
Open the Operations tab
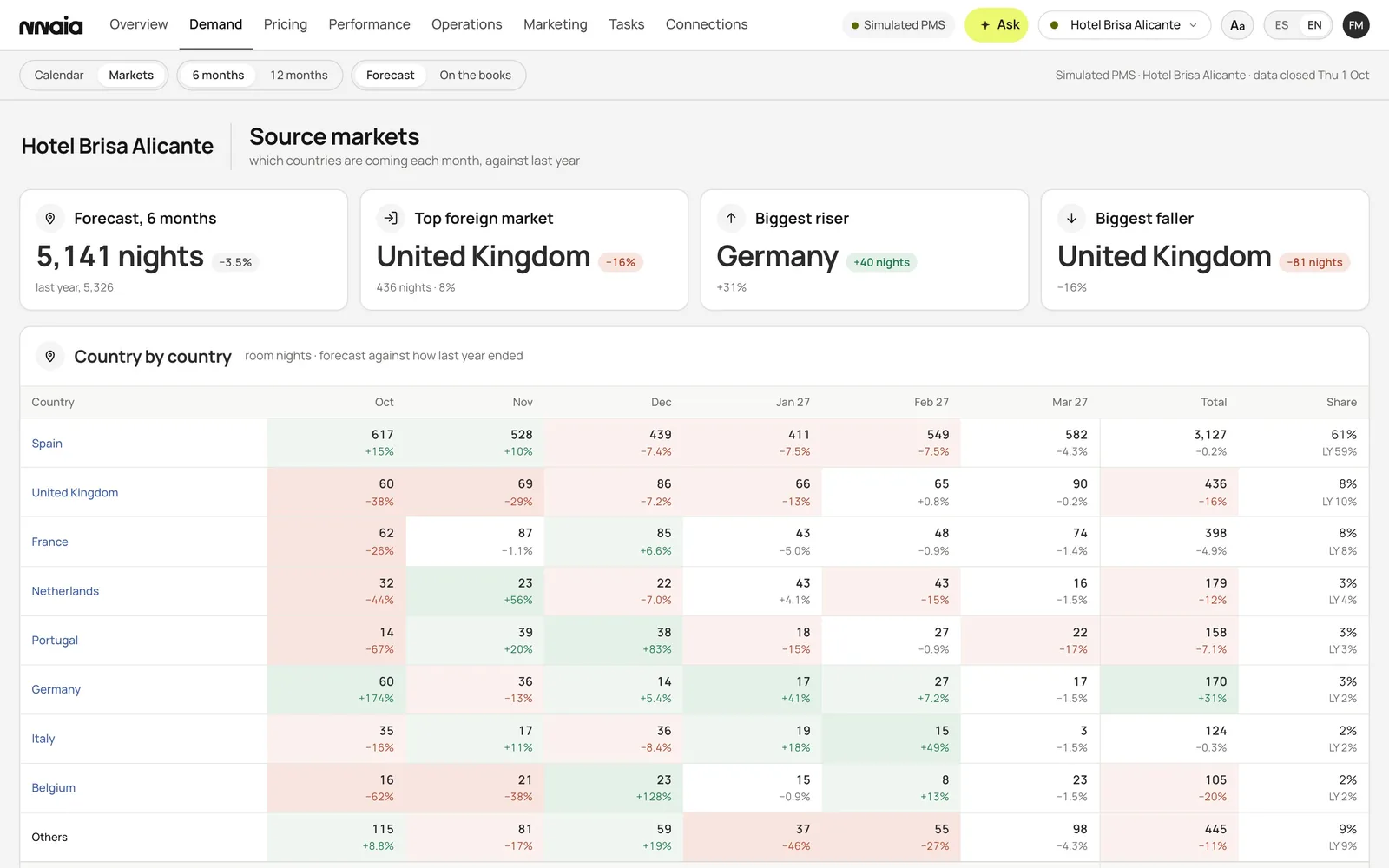[467, 24]
